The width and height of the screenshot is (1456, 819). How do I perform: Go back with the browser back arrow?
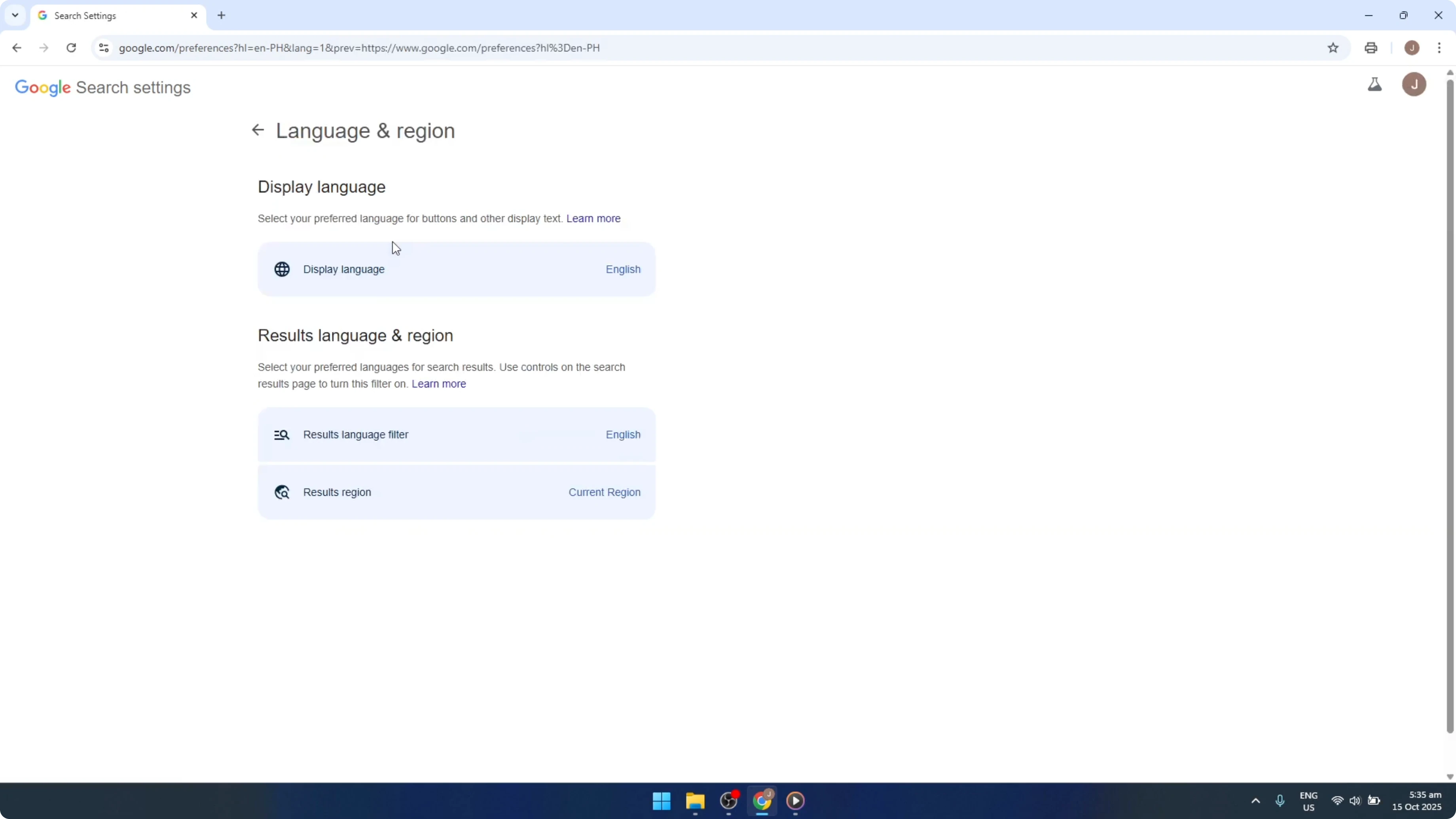click(x=16, y=48)
